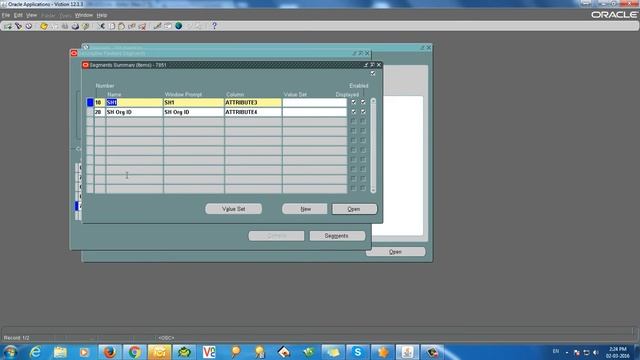The height and width of the screenshot is (360, 640).
Task: Click the Translations globe toolbar icon
Action: [178, 26]
